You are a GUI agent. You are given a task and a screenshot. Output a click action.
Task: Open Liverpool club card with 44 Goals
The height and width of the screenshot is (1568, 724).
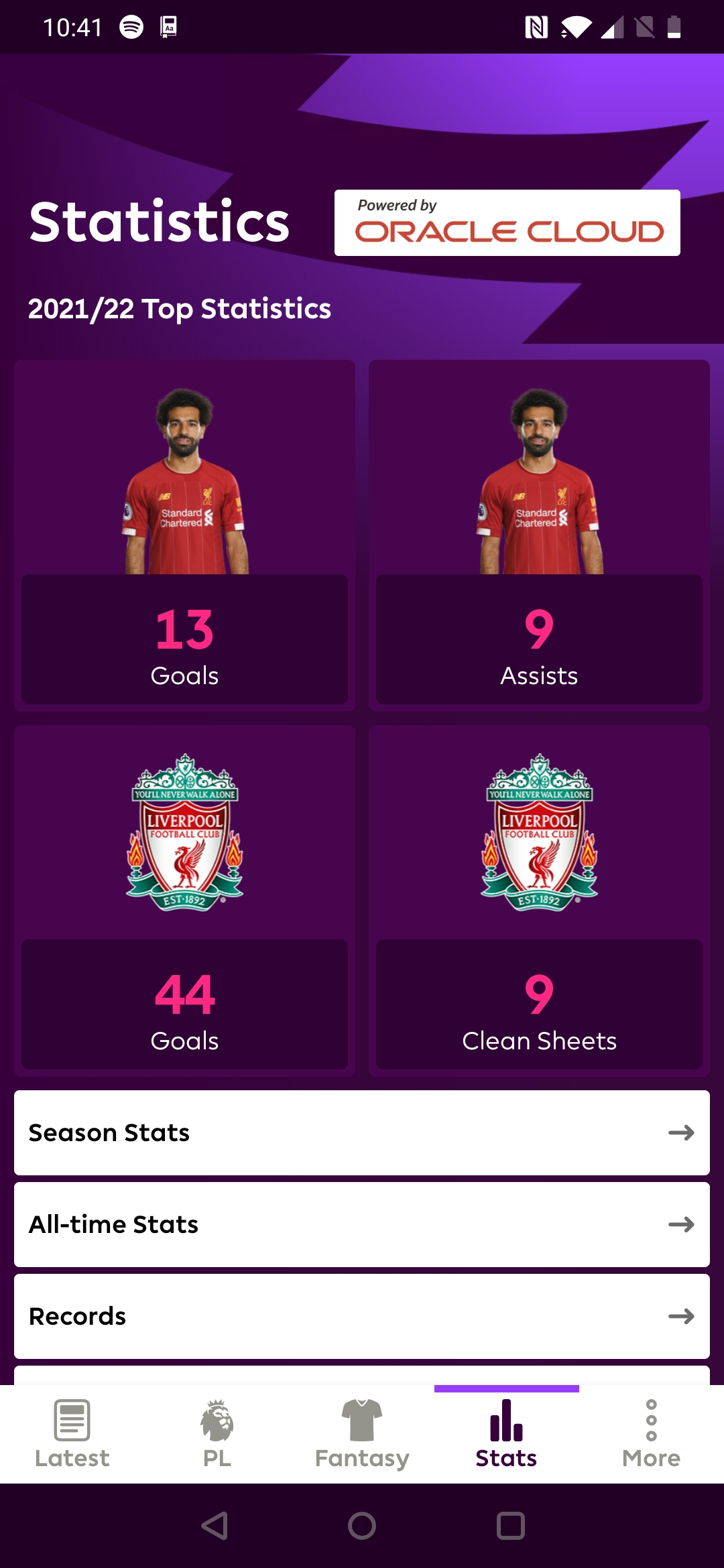tap(184, 900)
